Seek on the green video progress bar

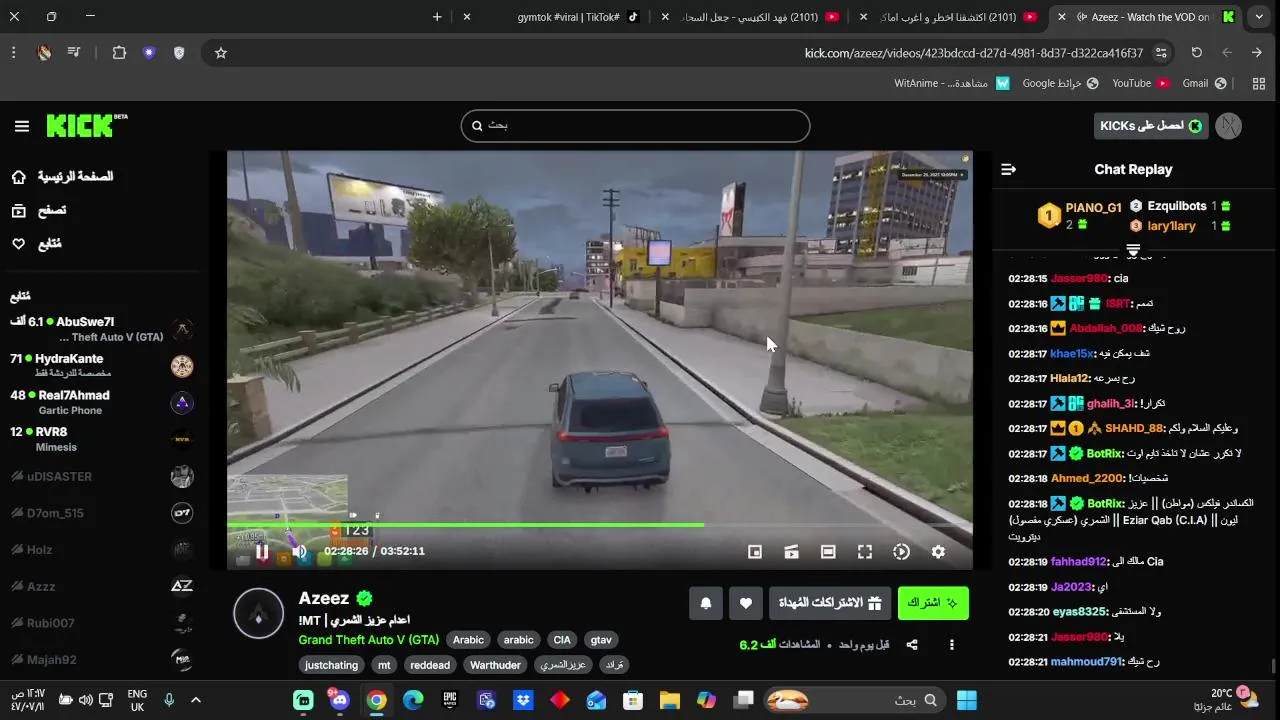point(600,524)
